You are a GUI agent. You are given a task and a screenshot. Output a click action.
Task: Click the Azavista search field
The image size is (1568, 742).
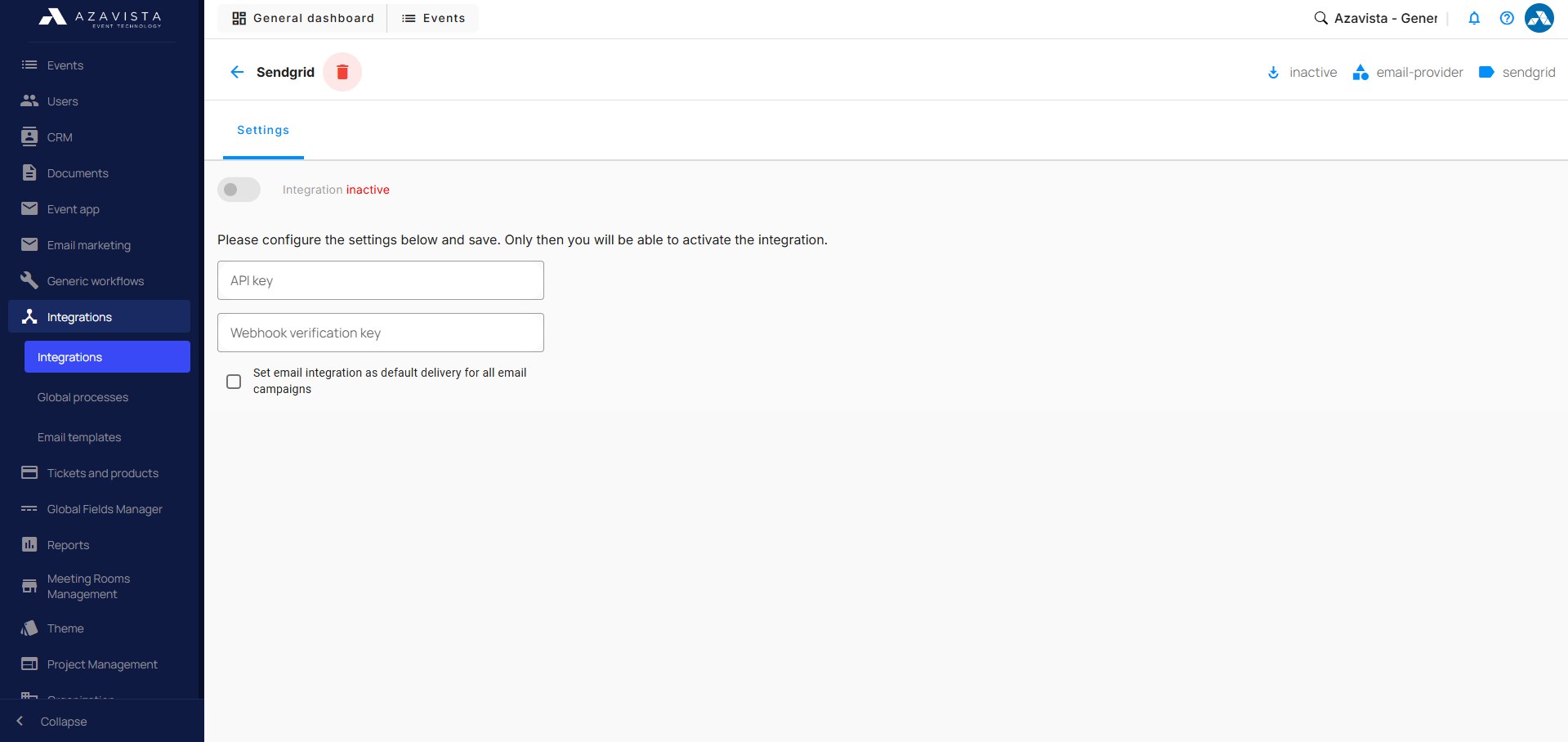tap(1386, 18)
